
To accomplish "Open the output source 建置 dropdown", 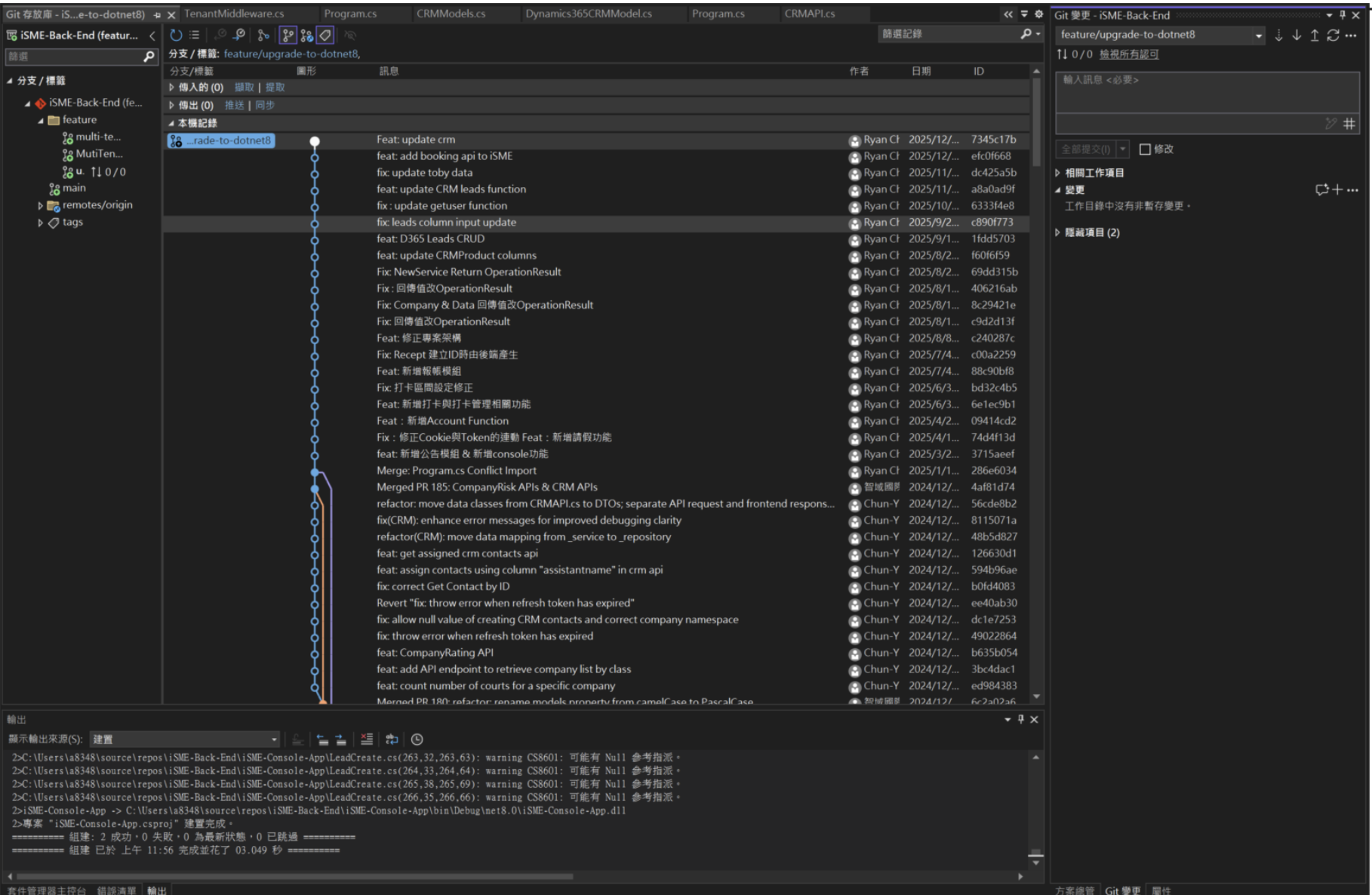I will pyautogui.click(x=274, y=740).
